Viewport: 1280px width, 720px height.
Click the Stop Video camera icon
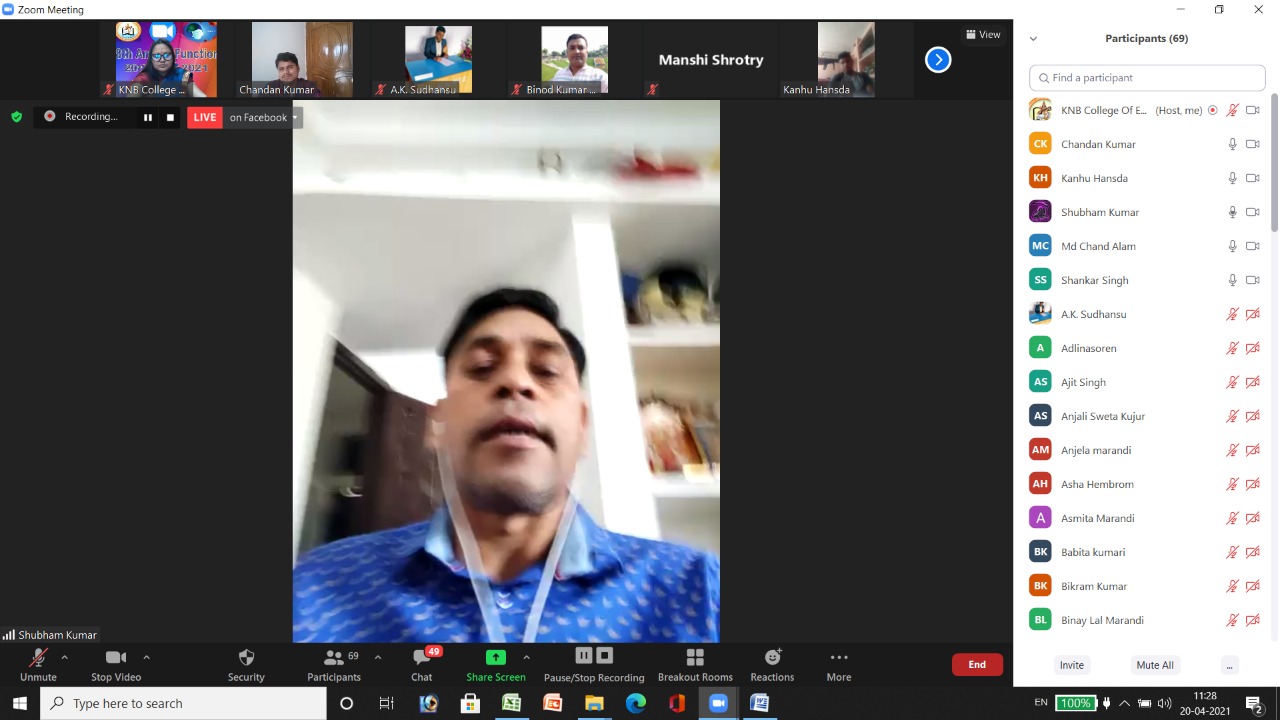click(x=116, y=657)
